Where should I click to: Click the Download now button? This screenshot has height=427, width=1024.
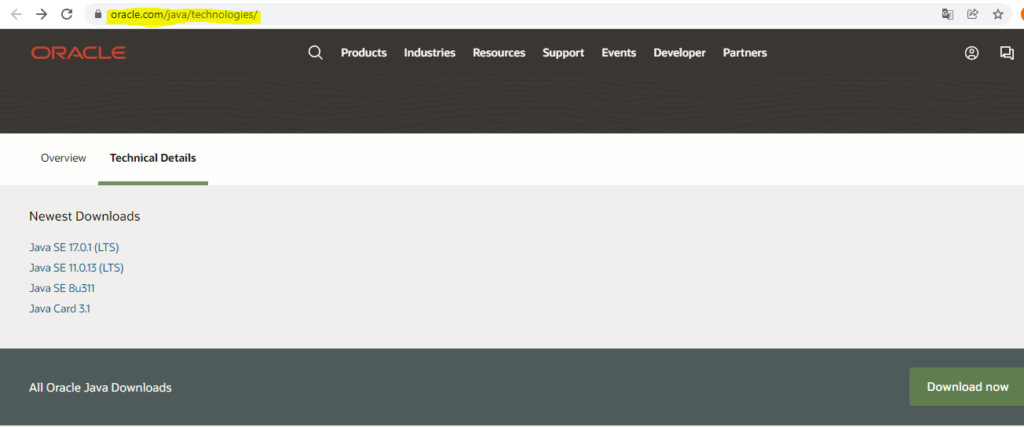tap(967, 387)
